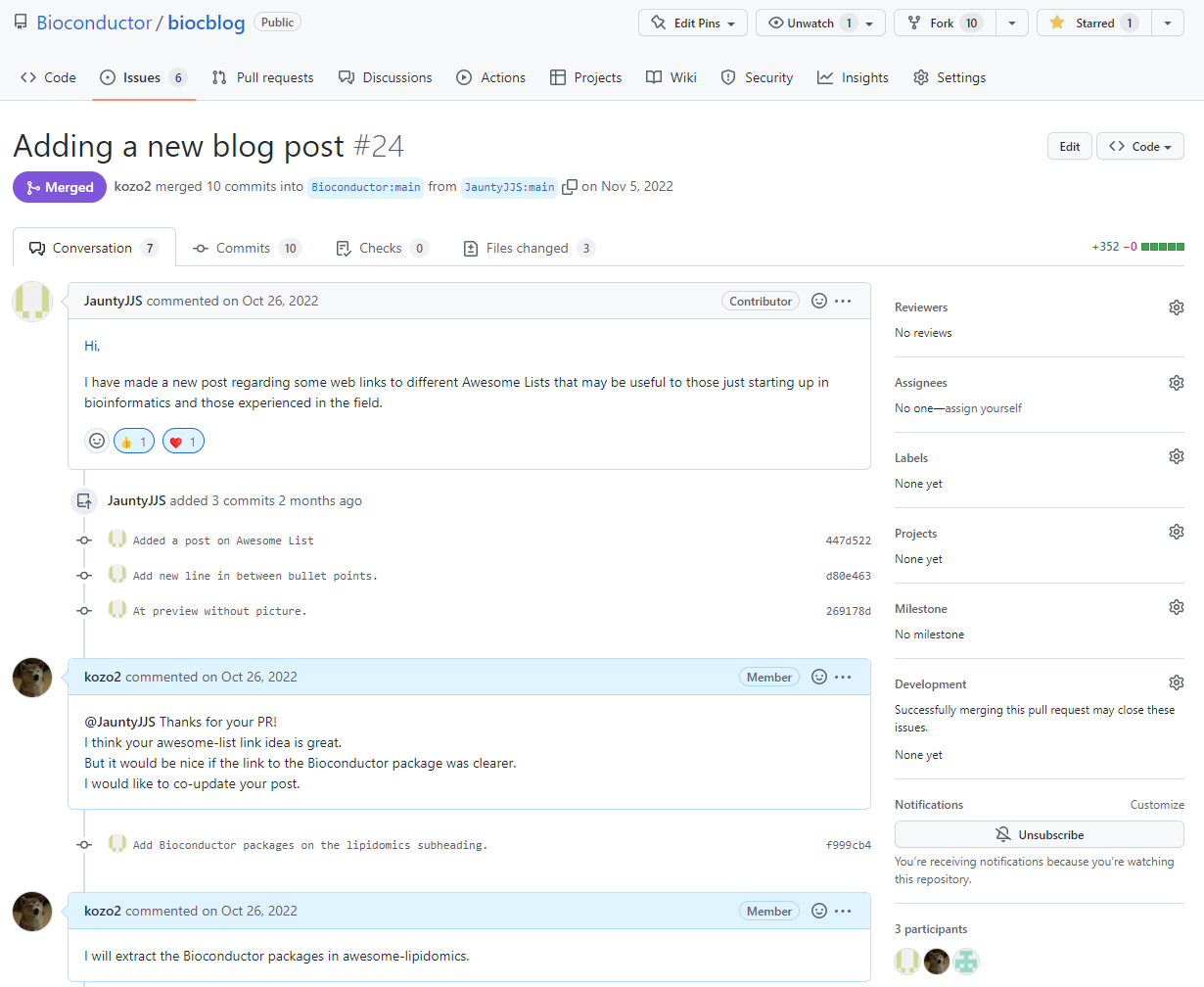Image resolution: width=1204 pixels, height=987 pixels.
Task: Click the Milestone gear icon
Action: [1176, 607]
